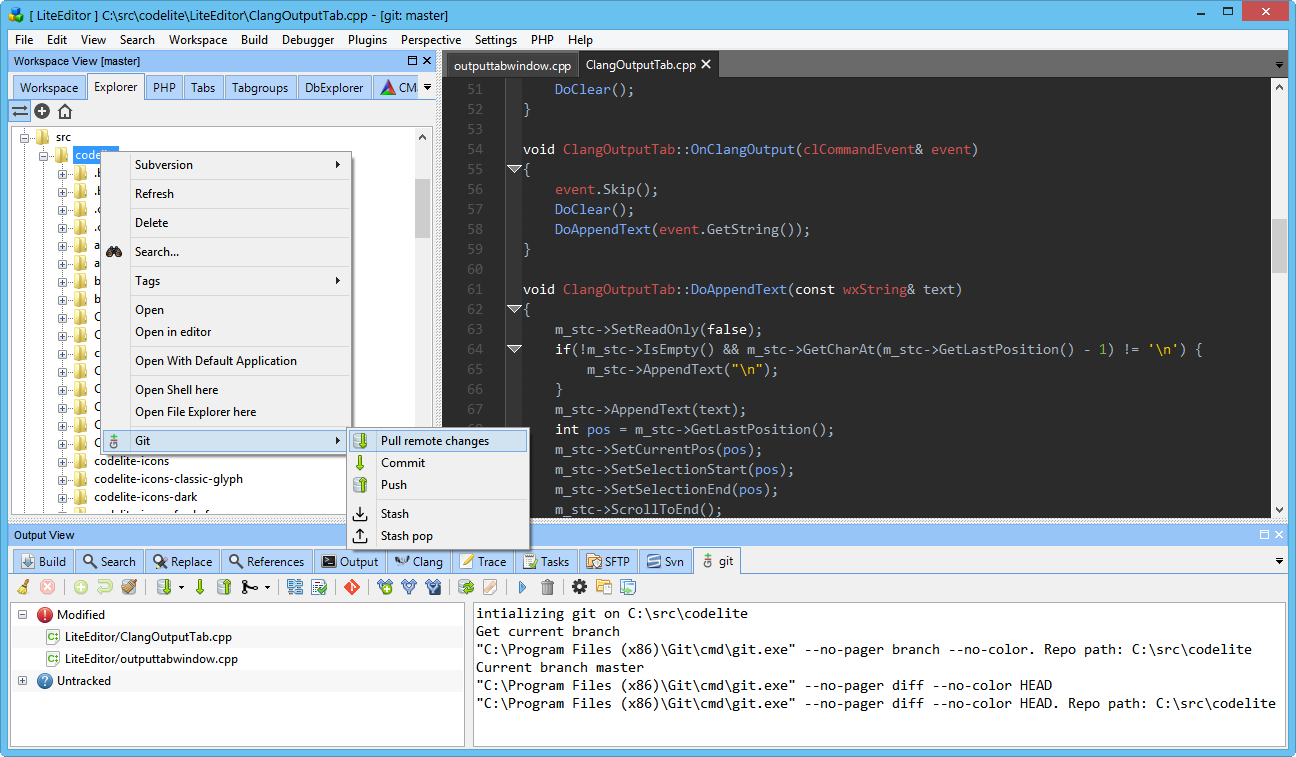Switch to the Tabgroups workspace tab

[260, 88]
